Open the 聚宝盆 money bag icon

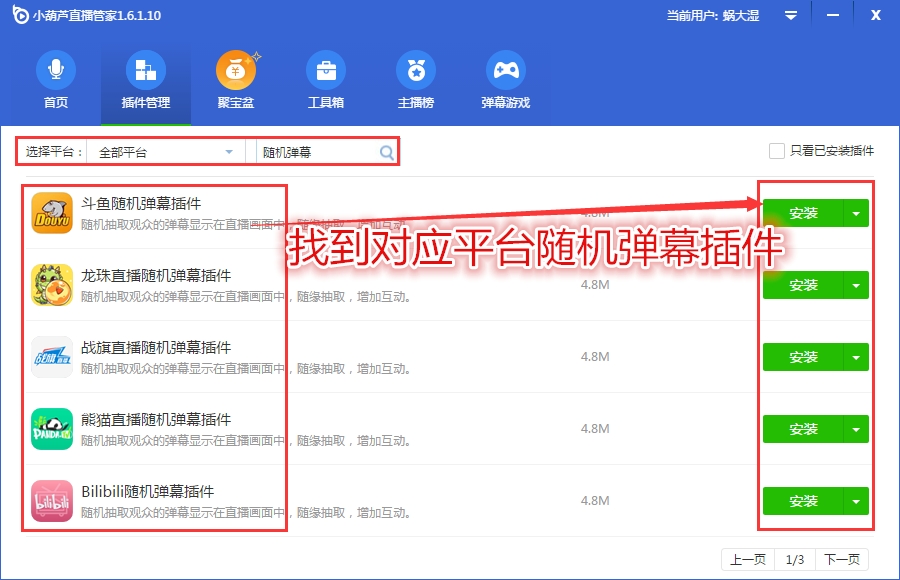(x=236, y=70)
